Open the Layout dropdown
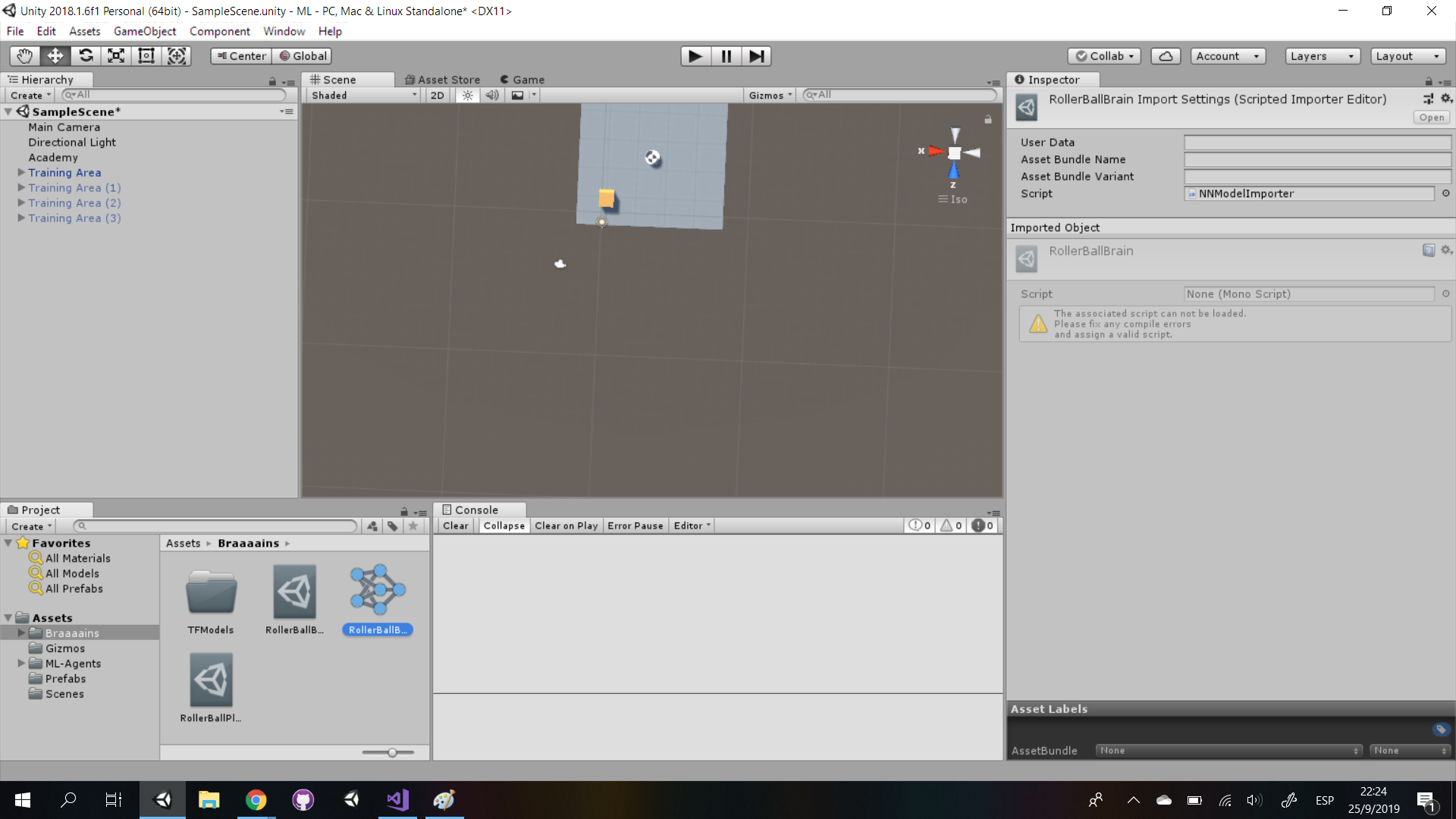This screenshot has width=1456, height=819. pyautogui.click(x=1407, y=55)
